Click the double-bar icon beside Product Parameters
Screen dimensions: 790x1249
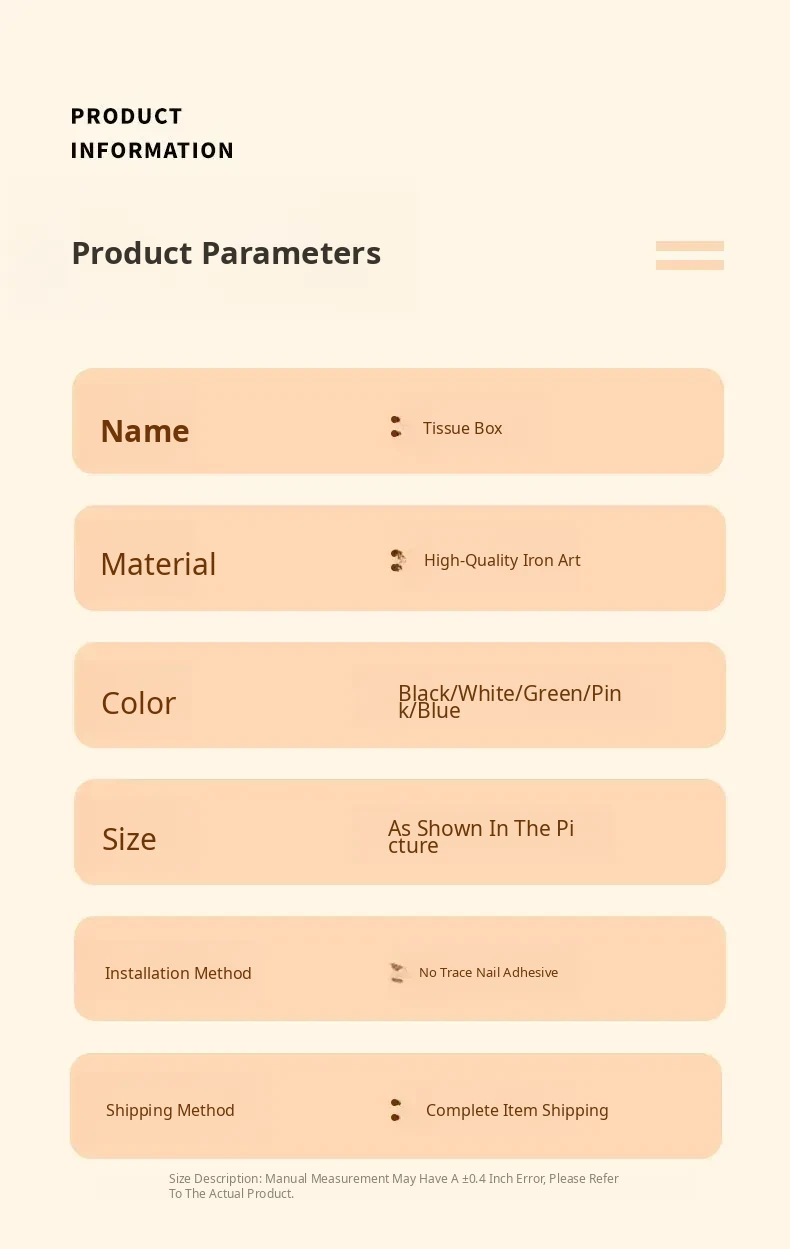click(x=689, y=255)
